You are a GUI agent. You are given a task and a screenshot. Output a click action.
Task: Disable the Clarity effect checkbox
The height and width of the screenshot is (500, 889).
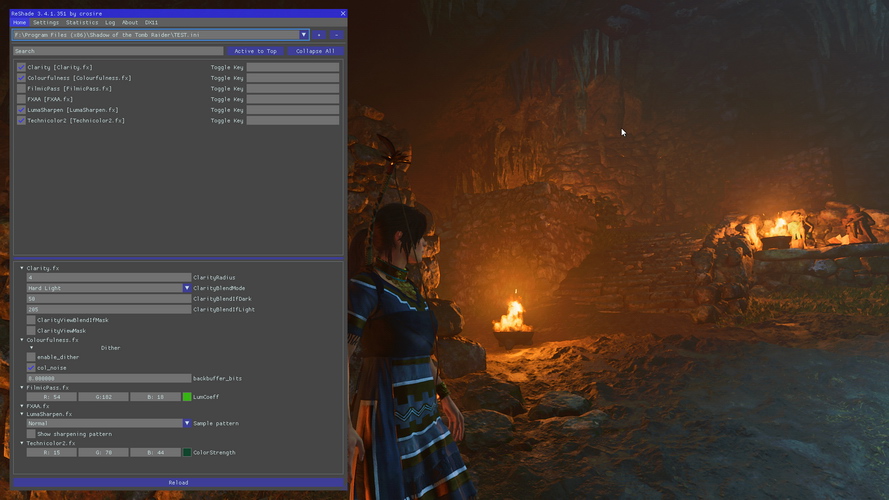pyautogui.click(x=22, y=67)
